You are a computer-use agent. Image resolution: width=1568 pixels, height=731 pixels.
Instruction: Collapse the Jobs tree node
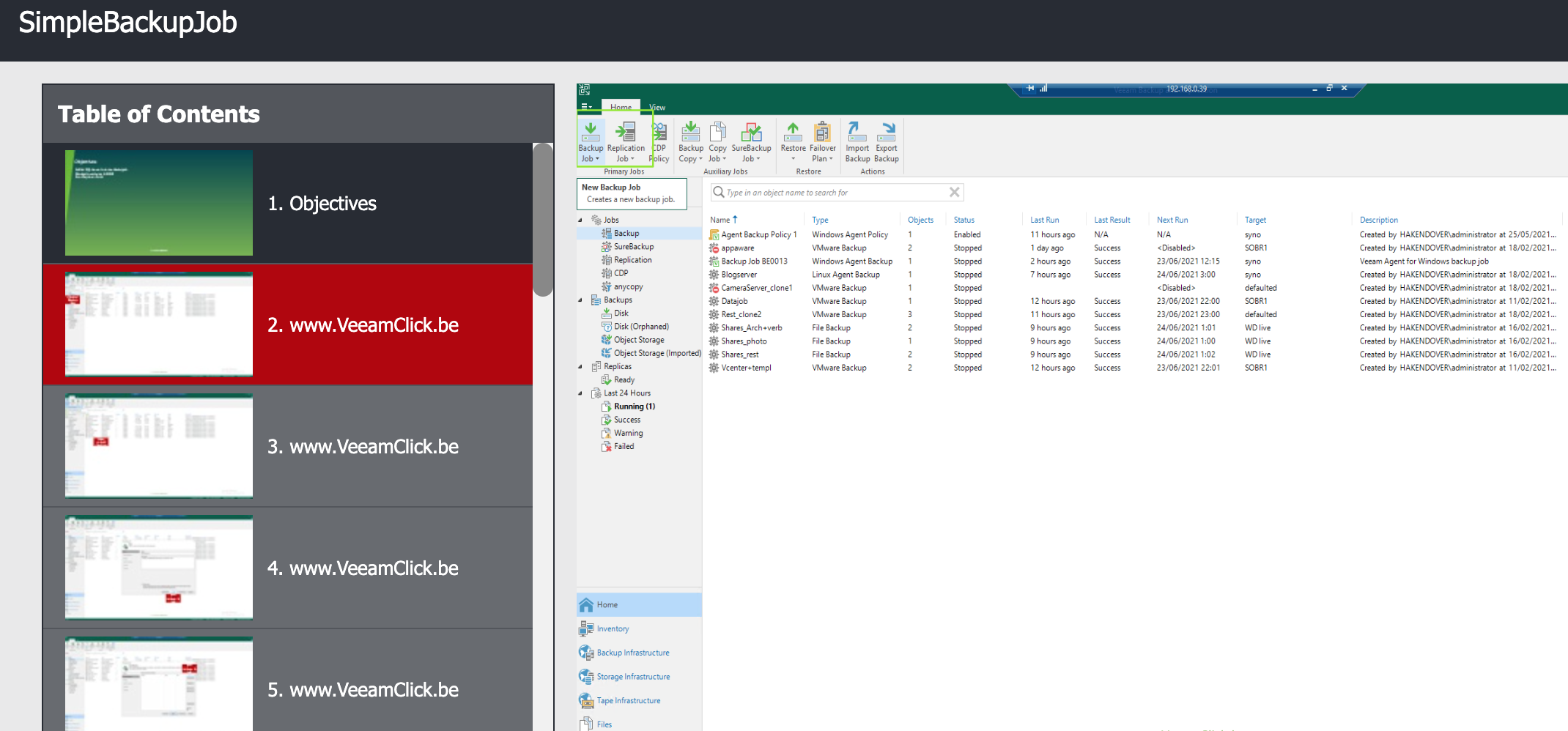pos(582,219)
